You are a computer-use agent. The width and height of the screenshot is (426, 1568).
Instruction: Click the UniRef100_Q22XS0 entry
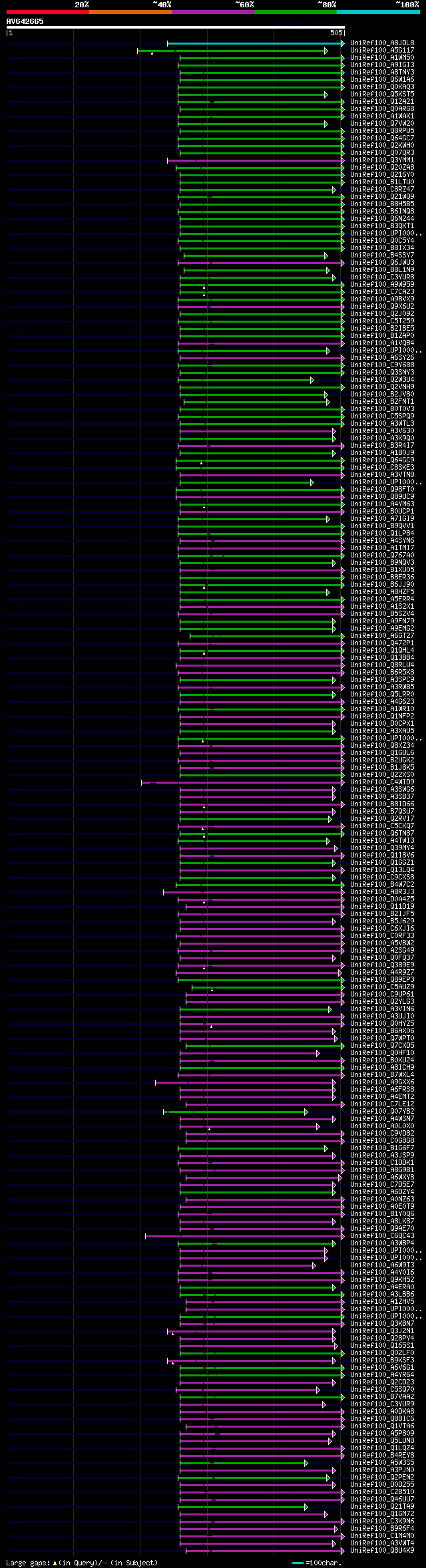(382, 775)
